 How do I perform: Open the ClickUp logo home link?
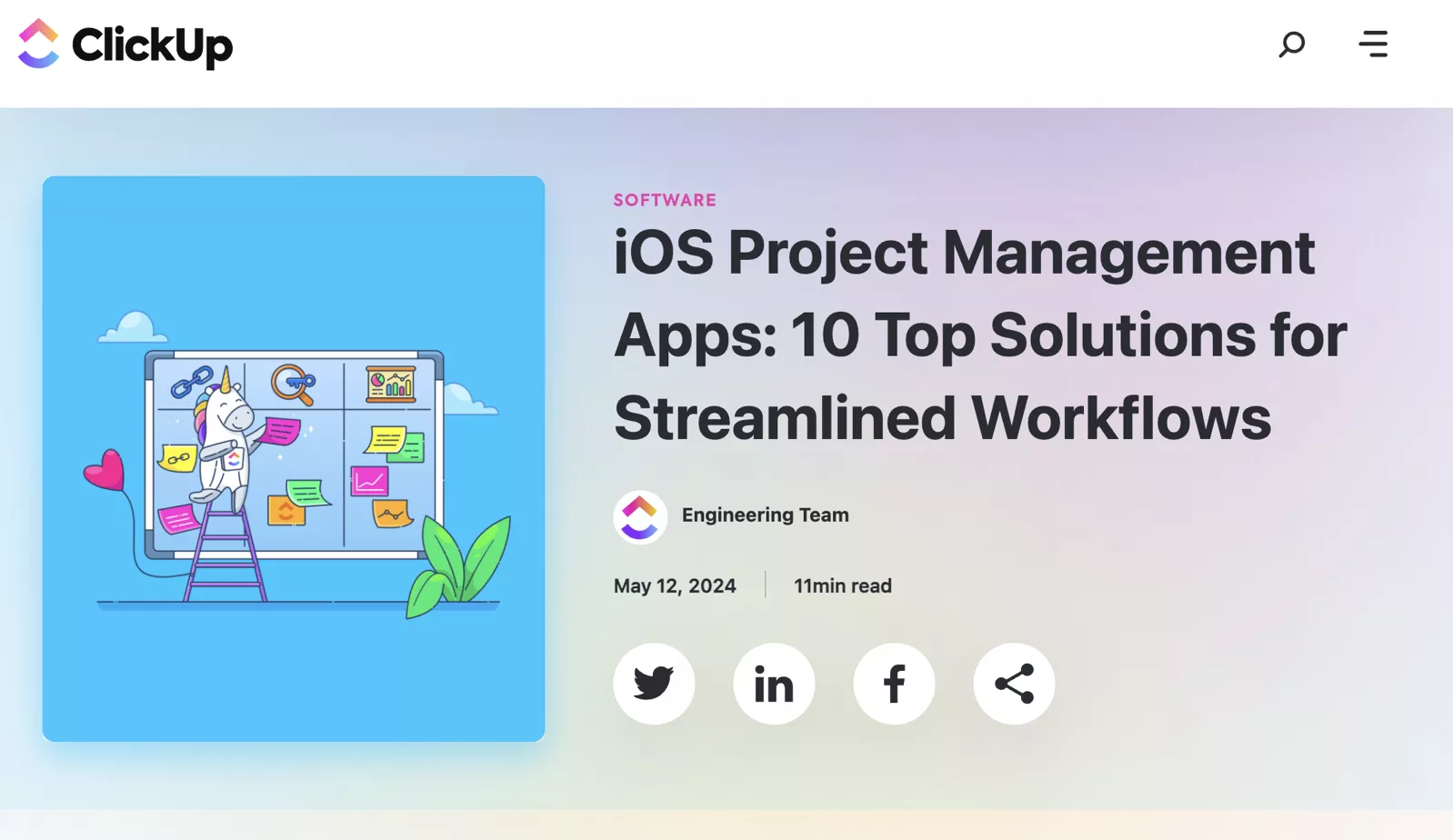pyautogui.click(x=125, y=44)
